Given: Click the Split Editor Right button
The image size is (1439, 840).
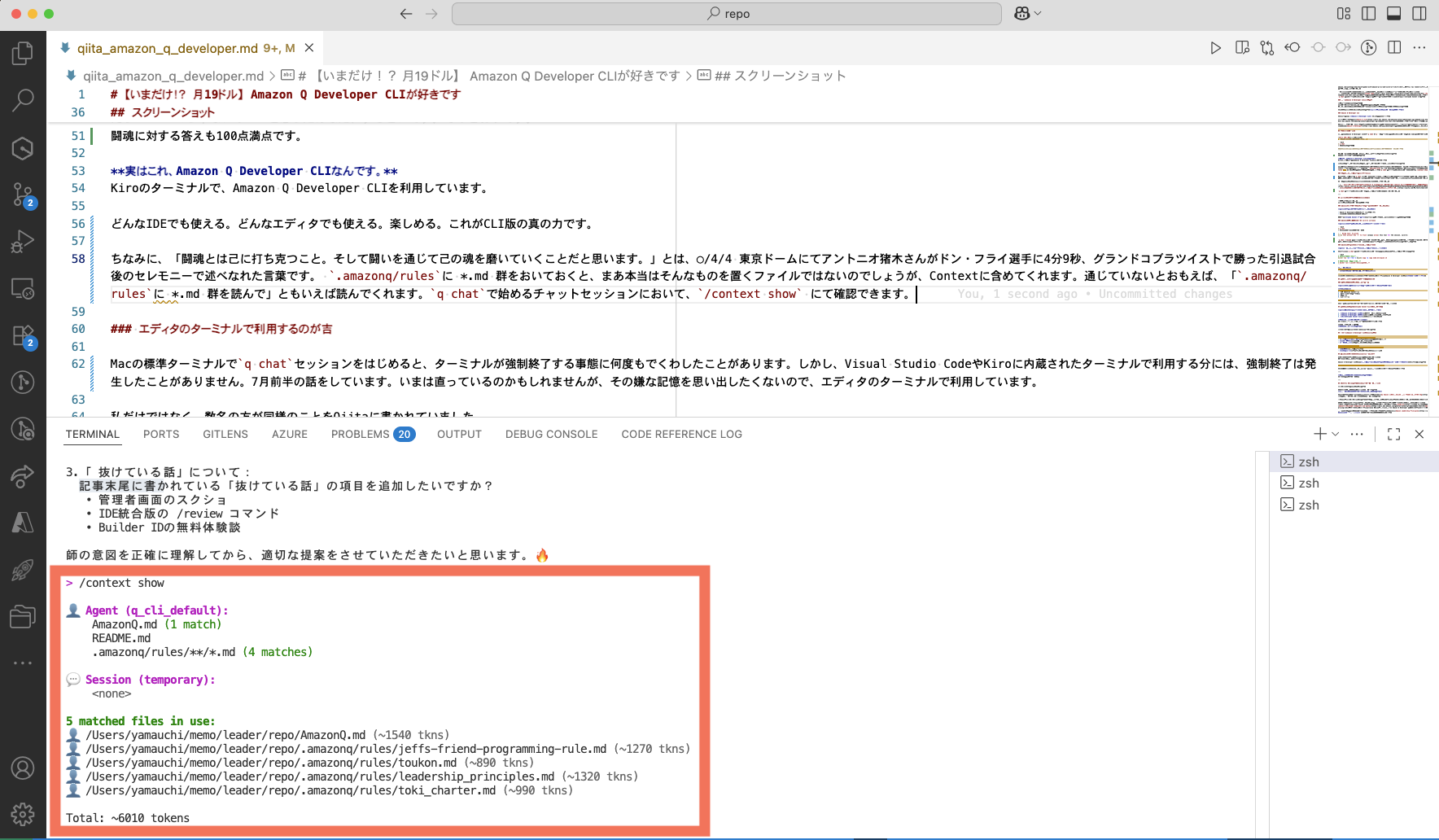Looking at the screenshot, I should (x=1395, y=48).
